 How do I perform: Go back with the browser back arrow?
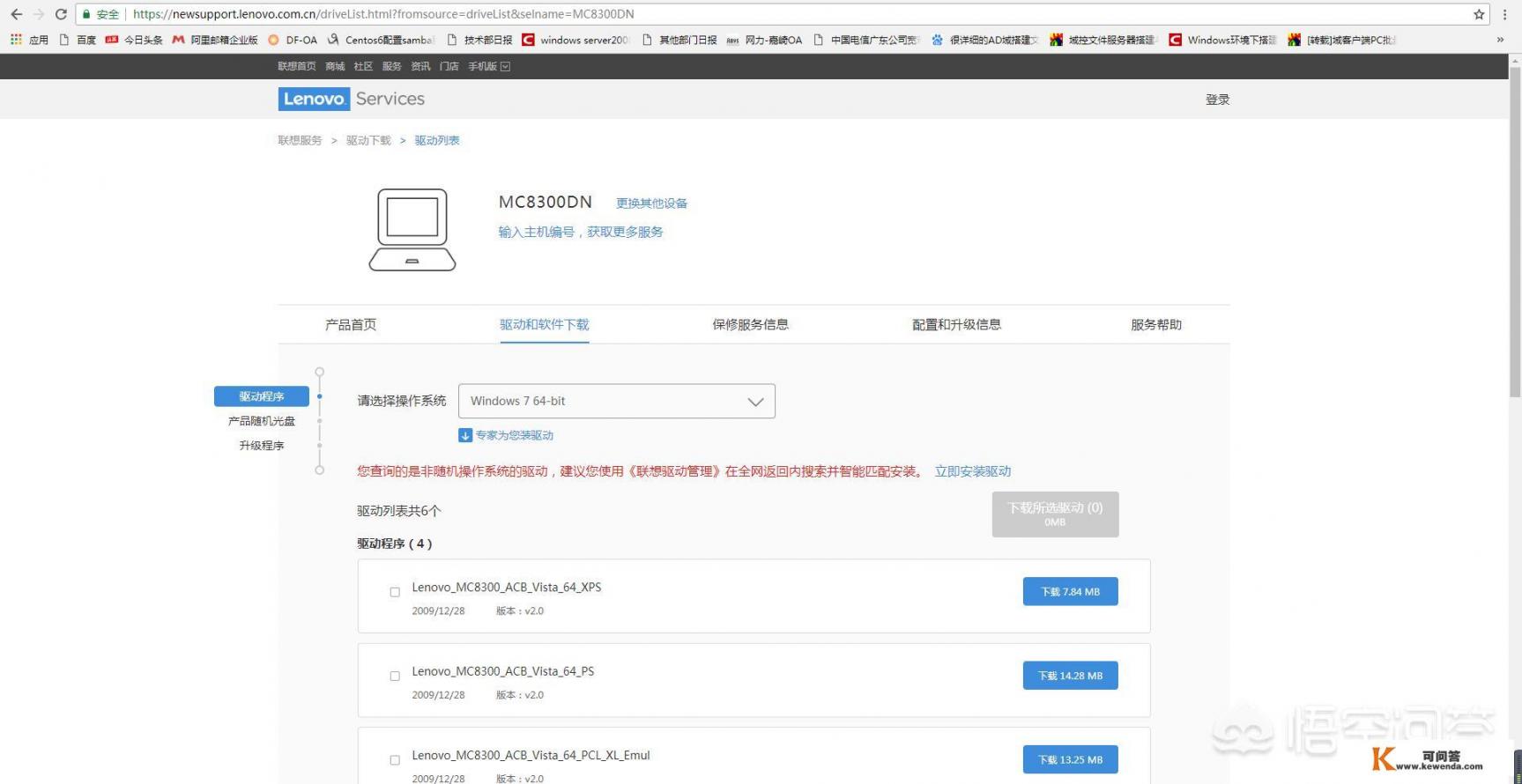pos(16,14)
